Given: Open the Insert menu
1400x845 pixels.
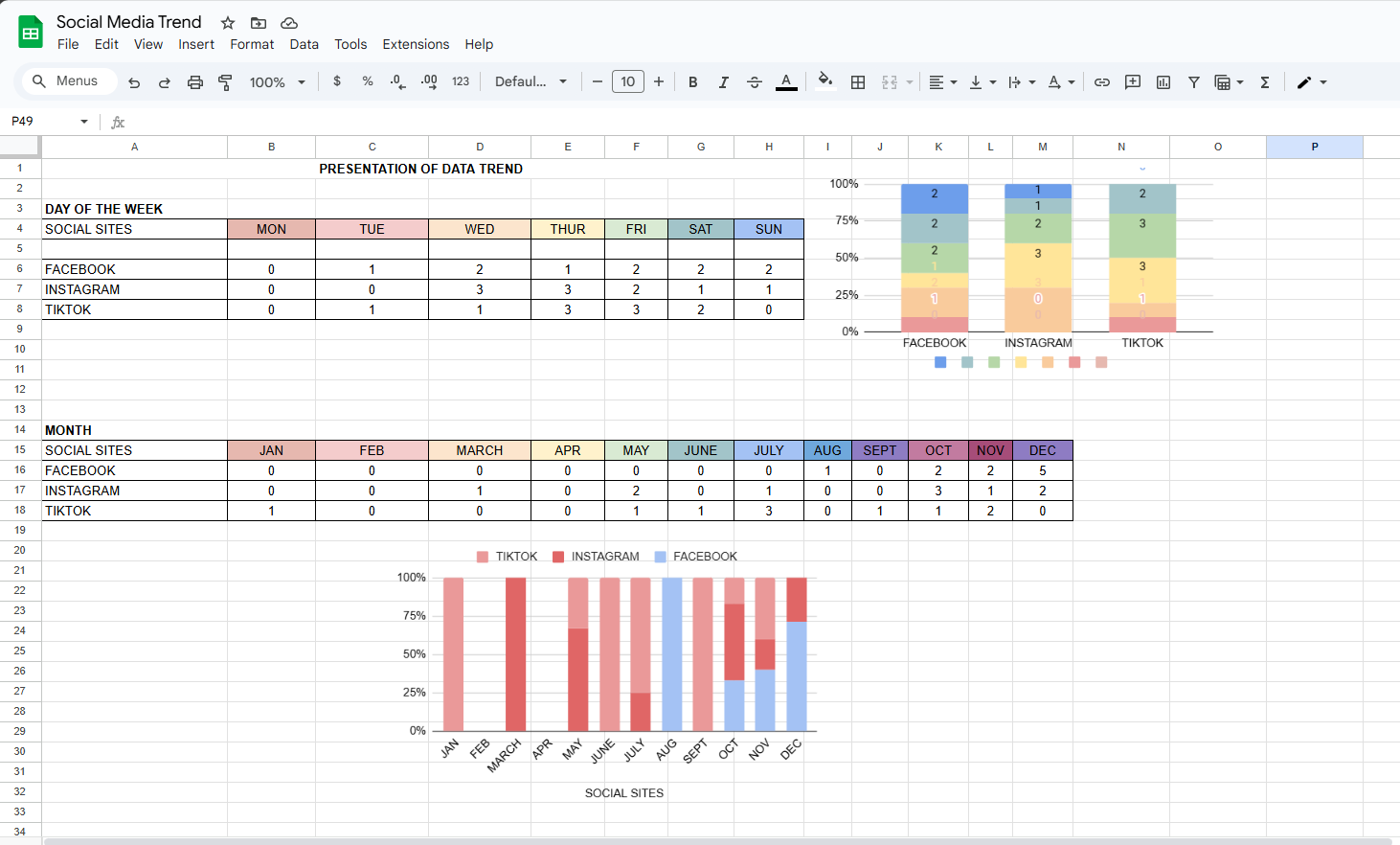Looking at the screenshot, I should coord(196,44).
